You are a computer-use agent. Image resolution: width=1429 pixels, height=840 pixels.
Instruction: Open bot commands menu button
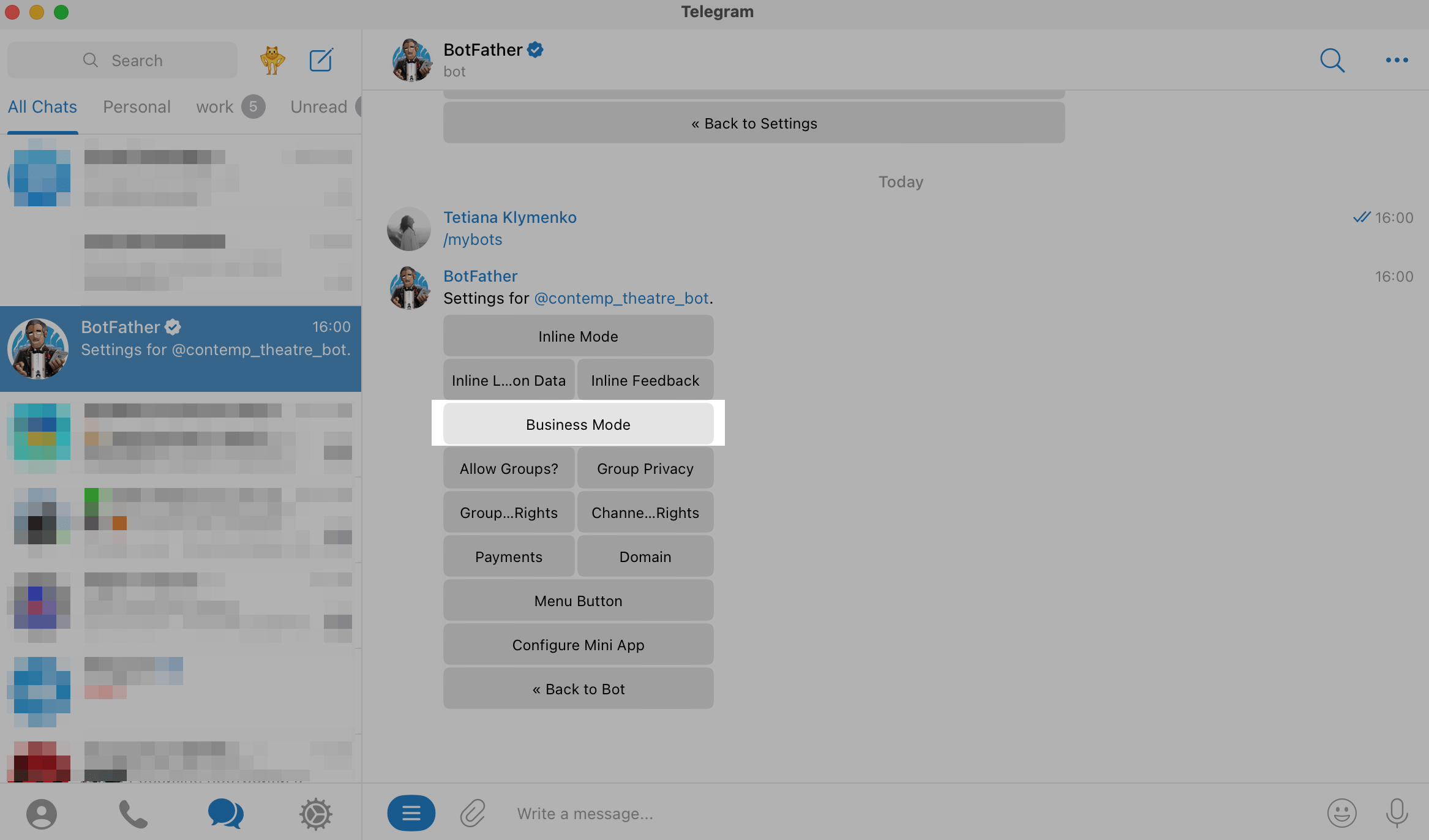[x=411, y=813]
